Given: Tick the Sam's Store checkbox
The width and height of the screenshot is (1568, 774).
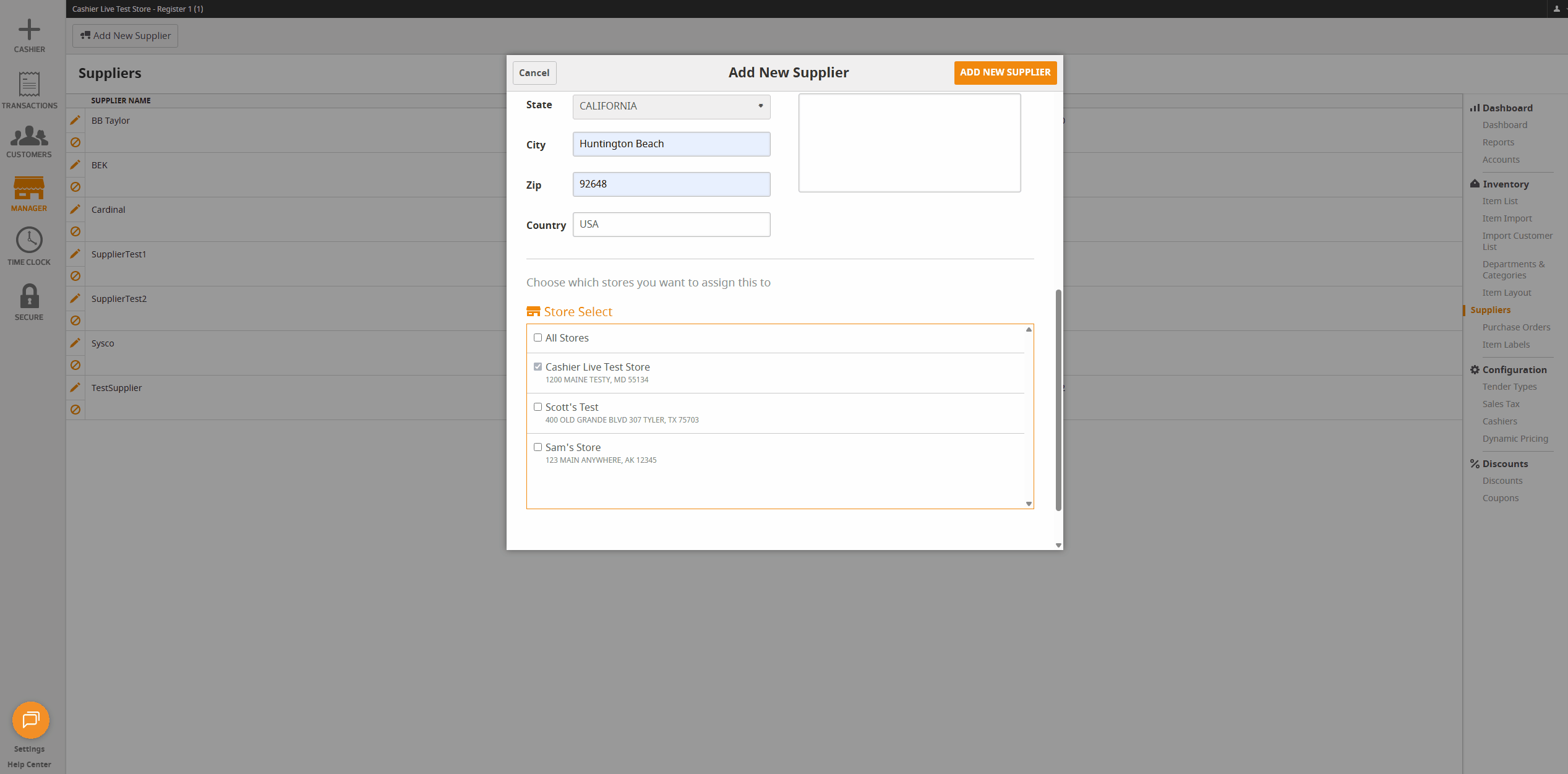Looking at the screenshot, I should pyautogui.click(x=538, y=447).
